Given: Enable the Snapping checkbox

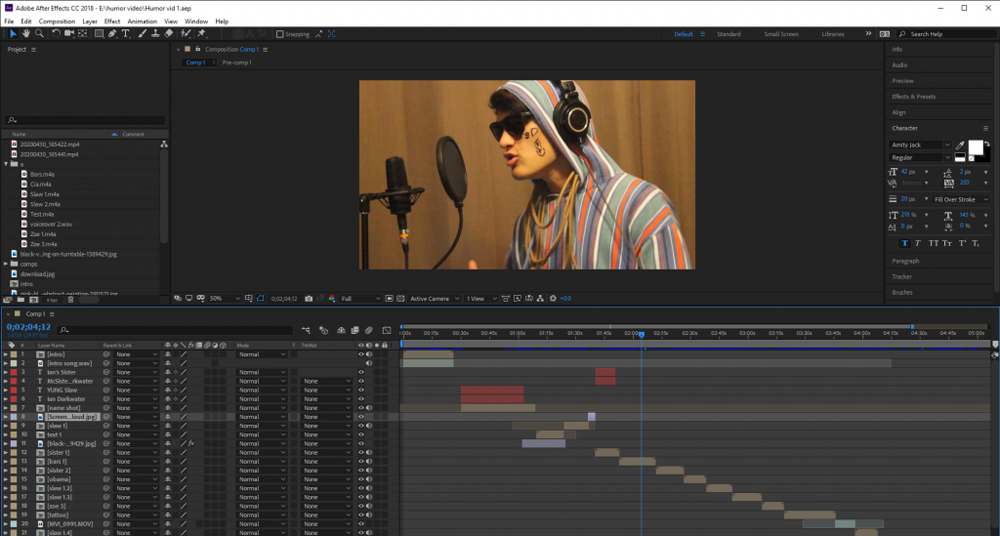Looking at the screenshot, I should point(281,34).
